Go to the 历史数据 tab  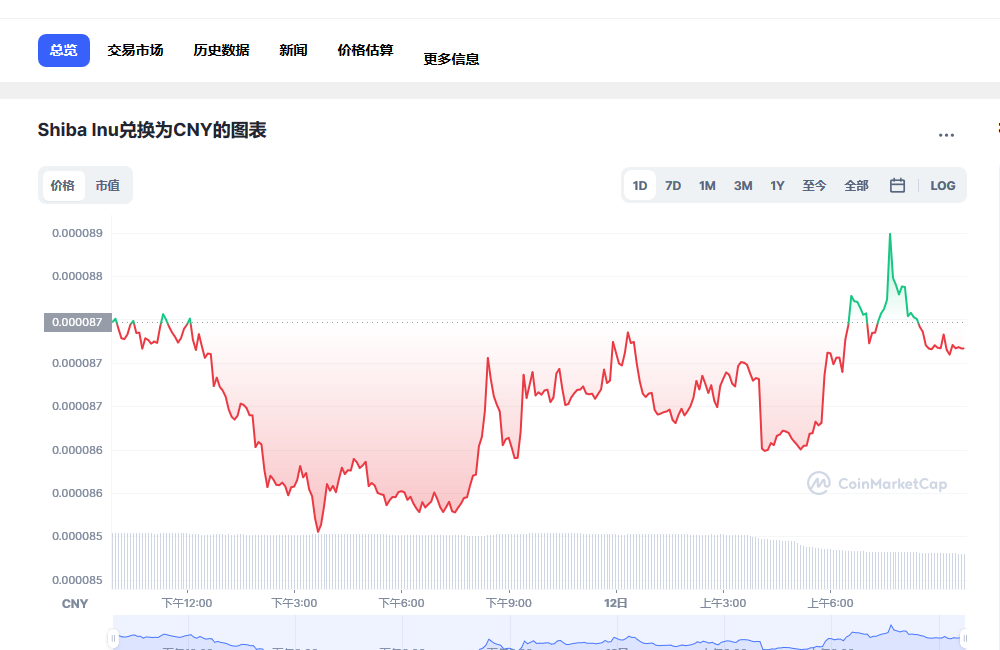(221, 50)
